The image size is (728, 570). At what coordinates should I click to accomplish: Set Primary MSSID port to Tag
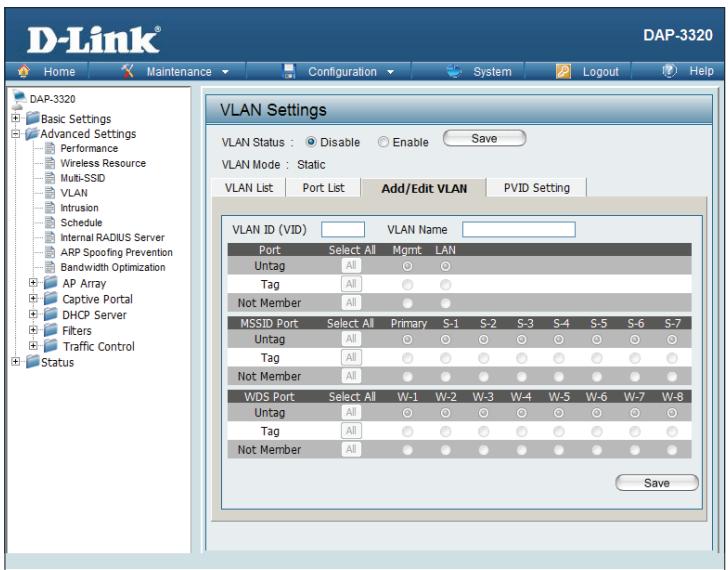point(407,358)
